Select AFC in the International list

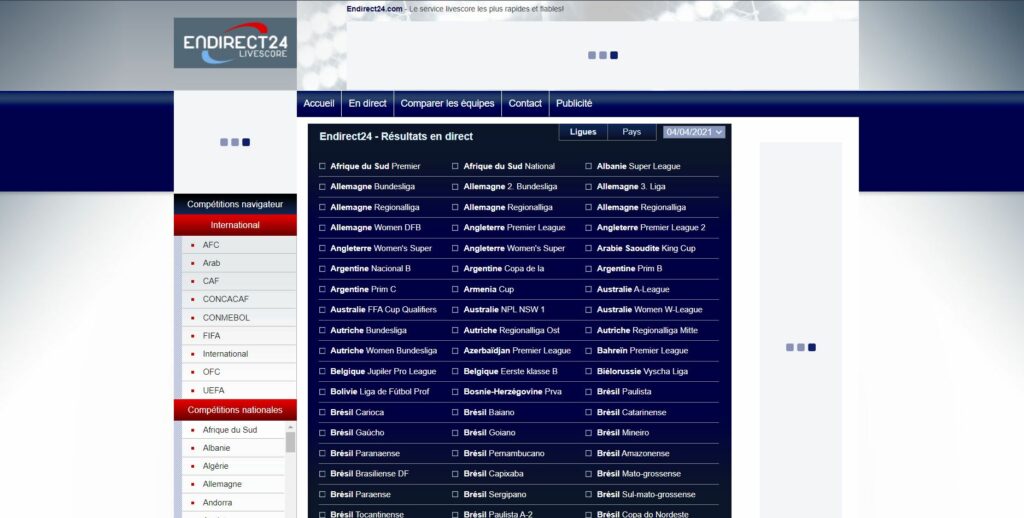click(211, 245)
